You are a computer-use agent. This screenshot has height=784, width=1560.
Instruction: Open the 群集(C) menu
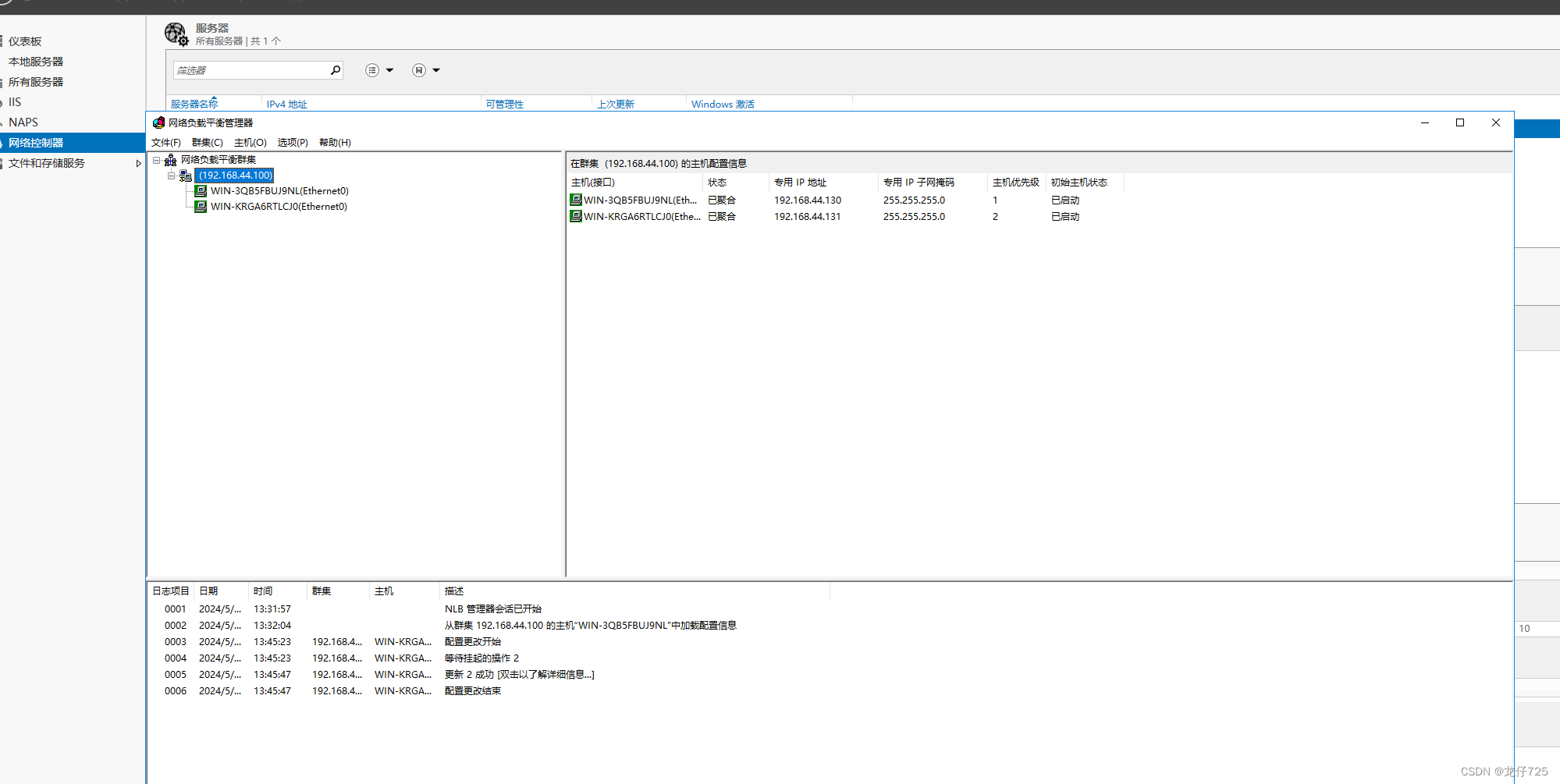click(208, 143)
